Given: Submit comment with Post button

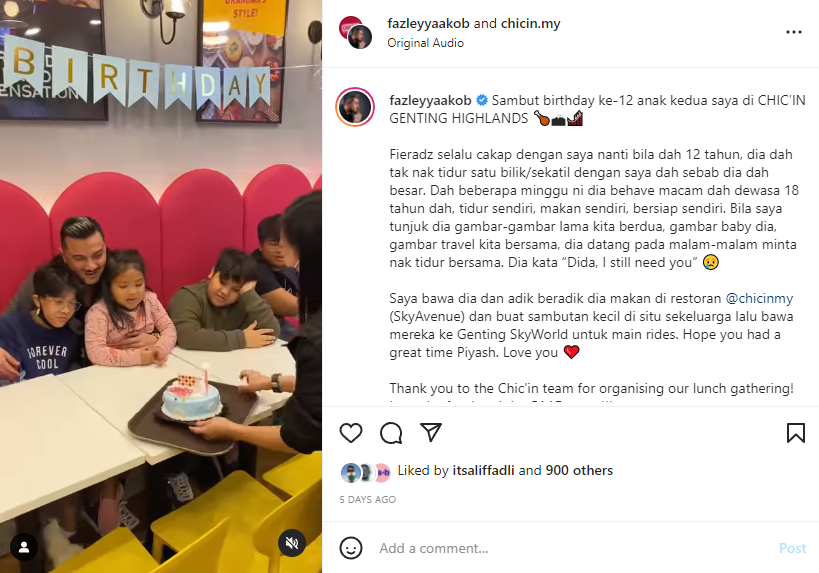Looking at the screenshot, I should (x=792, y=548).
